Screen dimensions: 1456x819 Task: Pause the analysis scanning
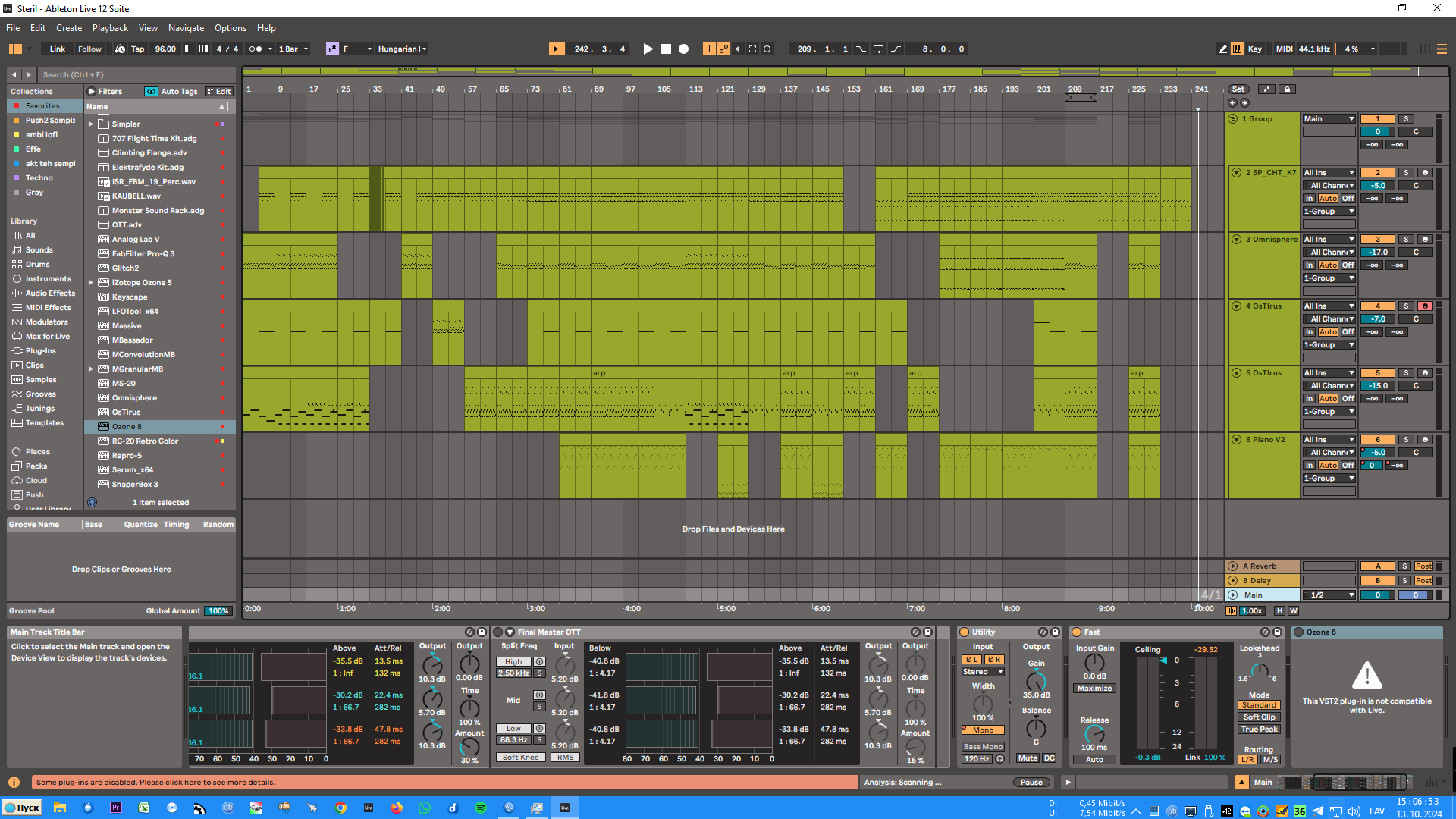coord(1031,782)
